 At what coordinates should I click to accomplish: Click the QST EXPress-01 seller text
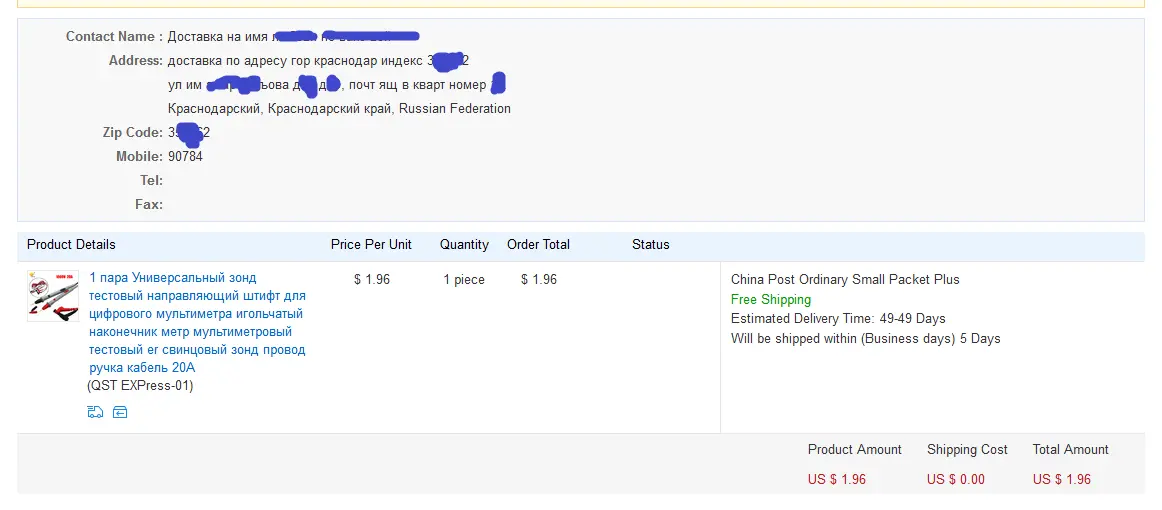140,385
